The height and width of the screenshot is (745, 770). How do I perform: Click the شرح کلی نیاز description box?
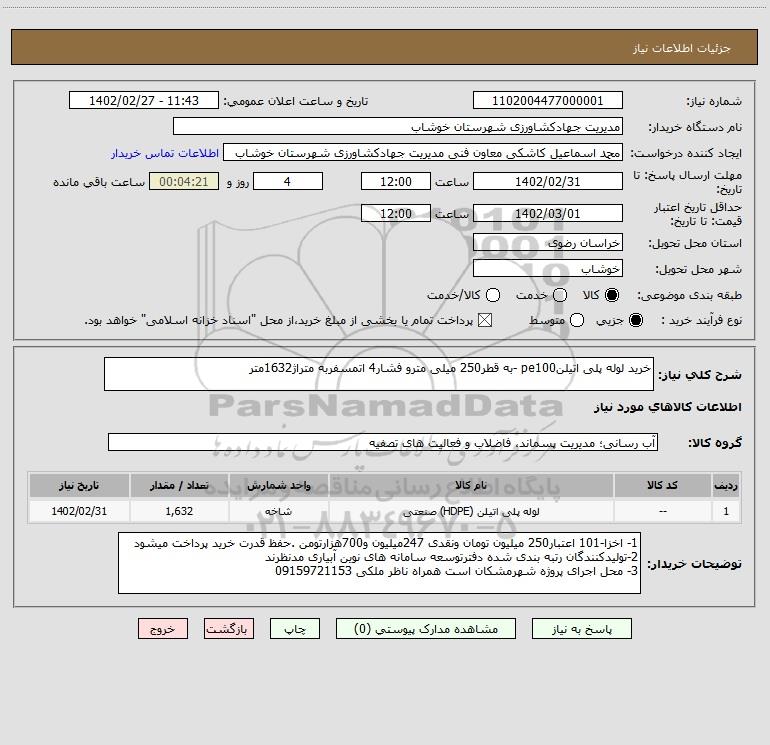(379, 374)
